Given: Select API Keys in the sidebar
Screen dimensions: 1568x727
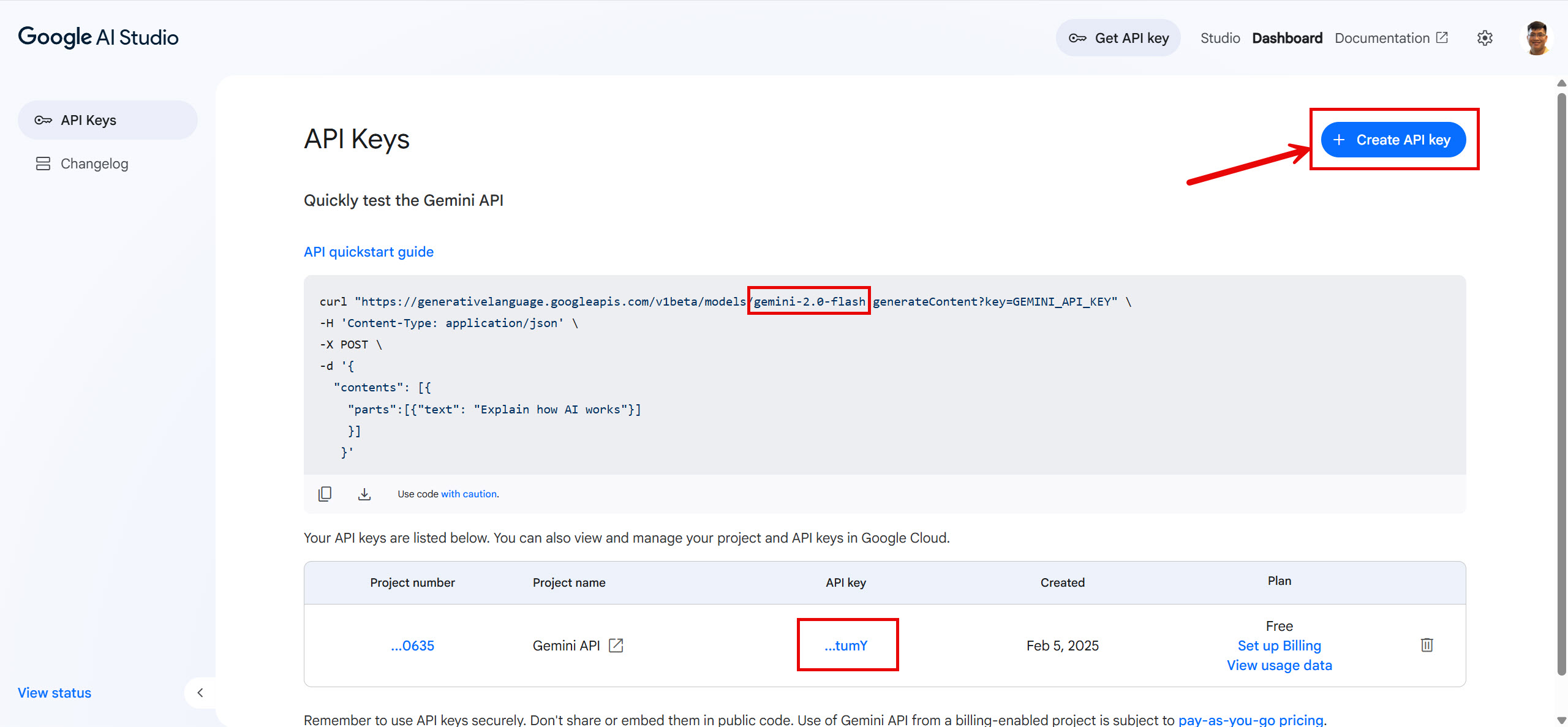Looking at the screenshot, I should (x=108, y=120).
